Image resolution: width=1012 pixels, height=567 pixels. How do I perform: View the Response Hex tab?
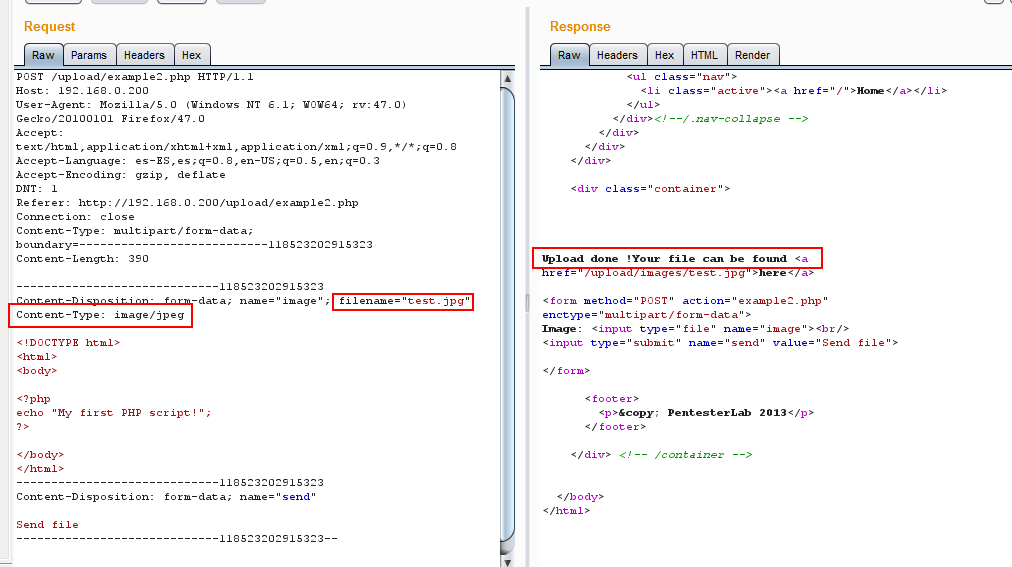click(x=664, y=56)
